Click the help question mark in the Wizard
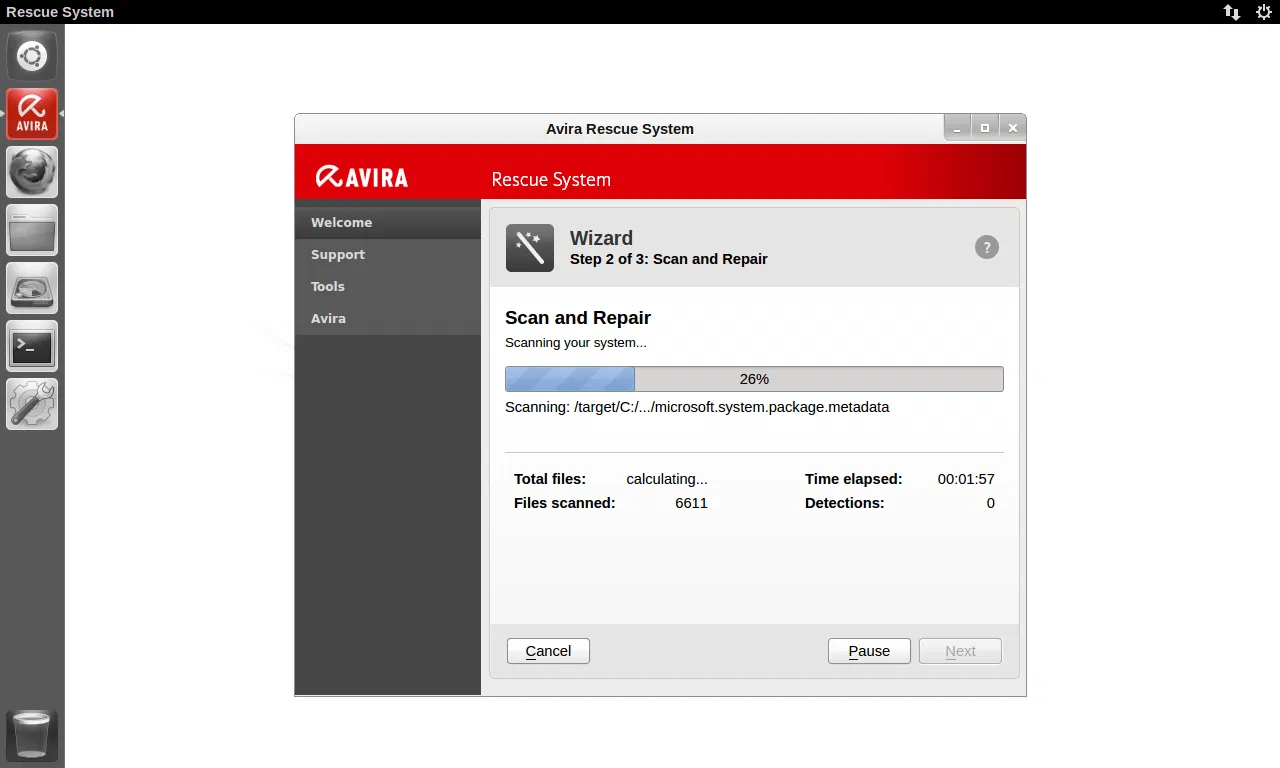Image resolution: width=1280 pixels, height=768 pixels. tap(987, 247)
